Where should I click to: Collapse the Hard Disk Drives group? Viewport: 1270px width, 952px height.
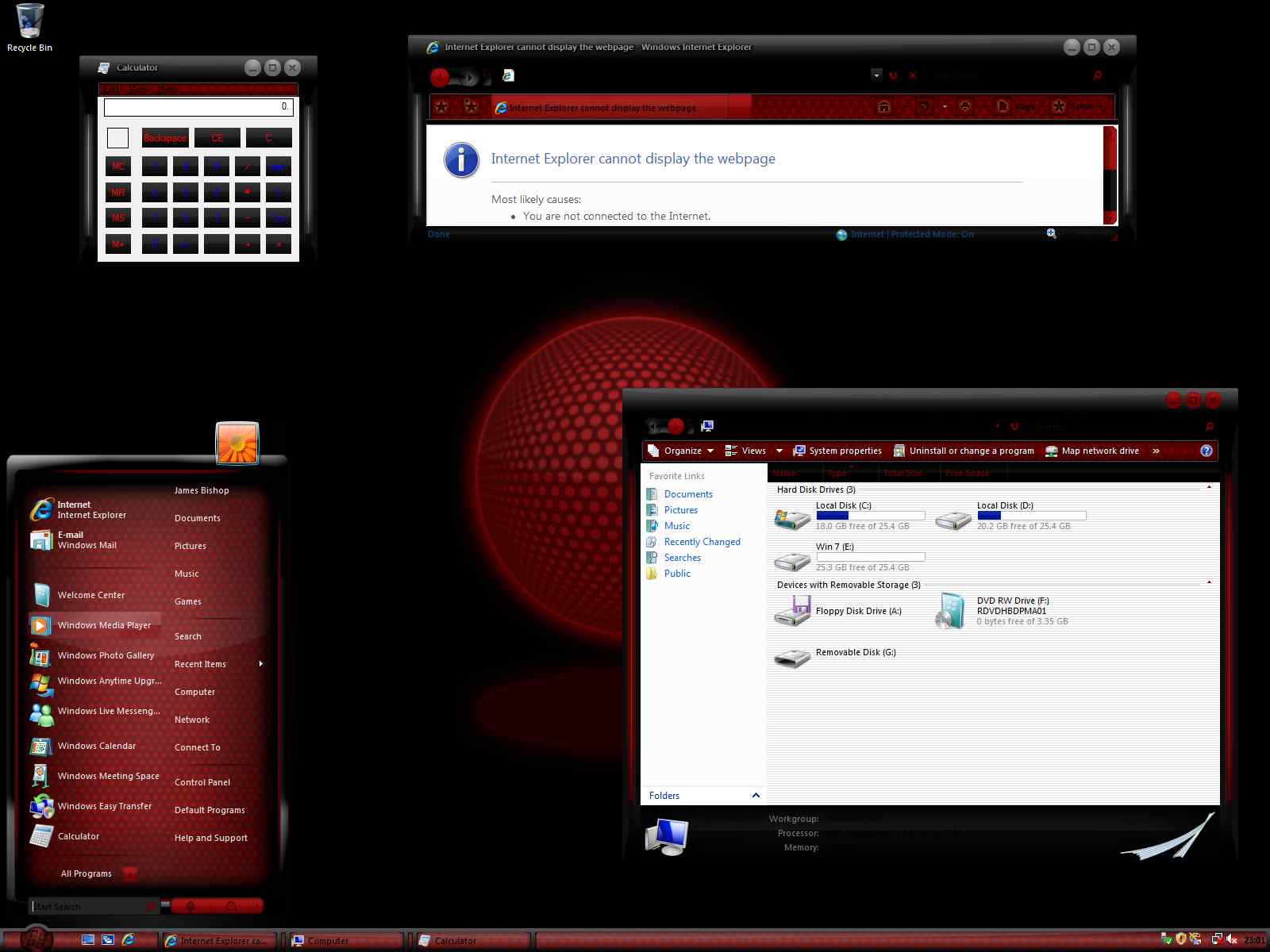click(1209, 487)
